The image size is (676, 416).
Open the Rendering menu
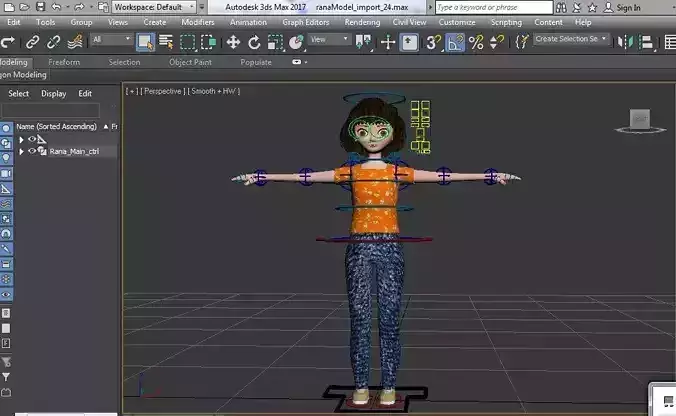pyautogui.click(x=362, y=22)
